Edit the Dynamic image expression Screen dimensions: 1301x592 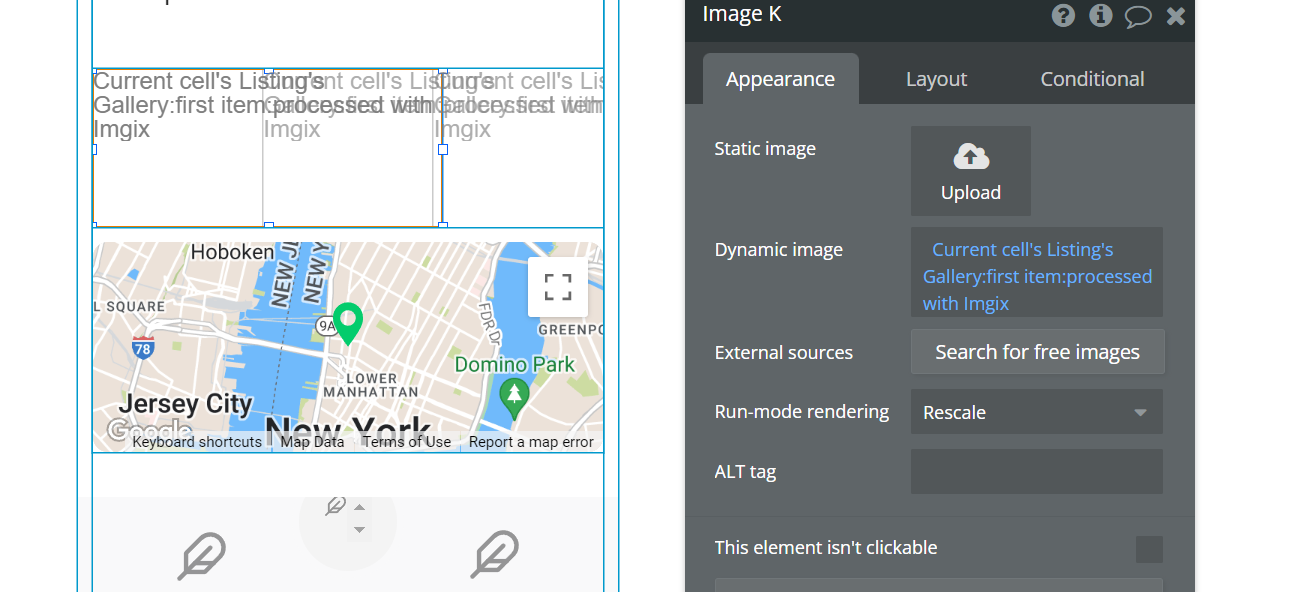tap(1037, 272)
